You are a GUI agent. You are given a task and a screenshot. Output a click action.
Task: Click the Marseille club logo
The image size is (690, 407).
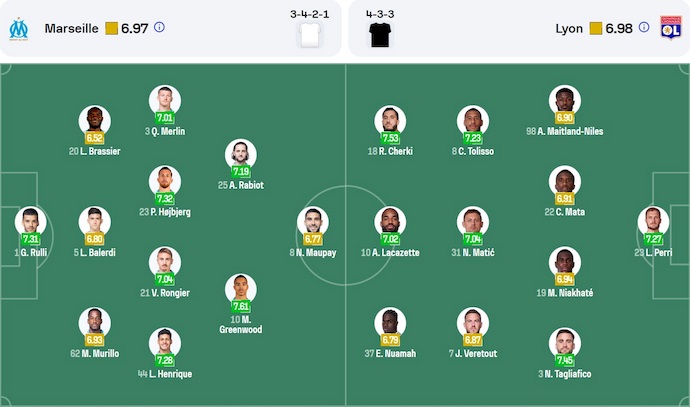pos(18,28)
